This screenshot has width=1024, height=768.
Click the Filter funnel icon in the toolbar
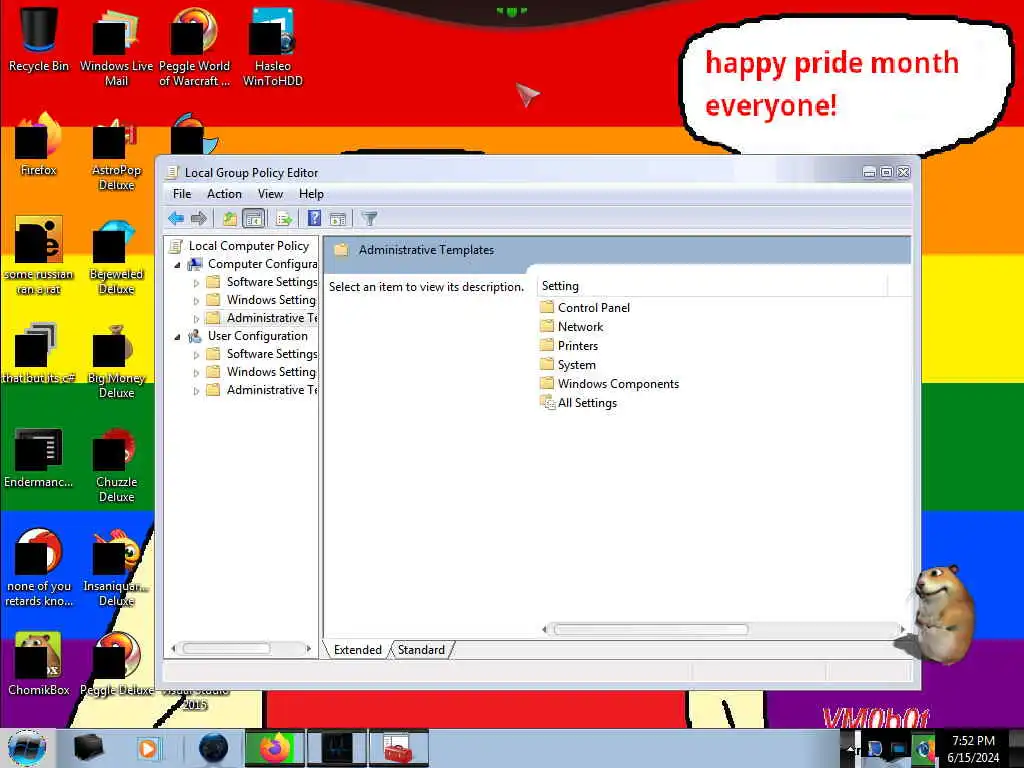coord(370,218)
